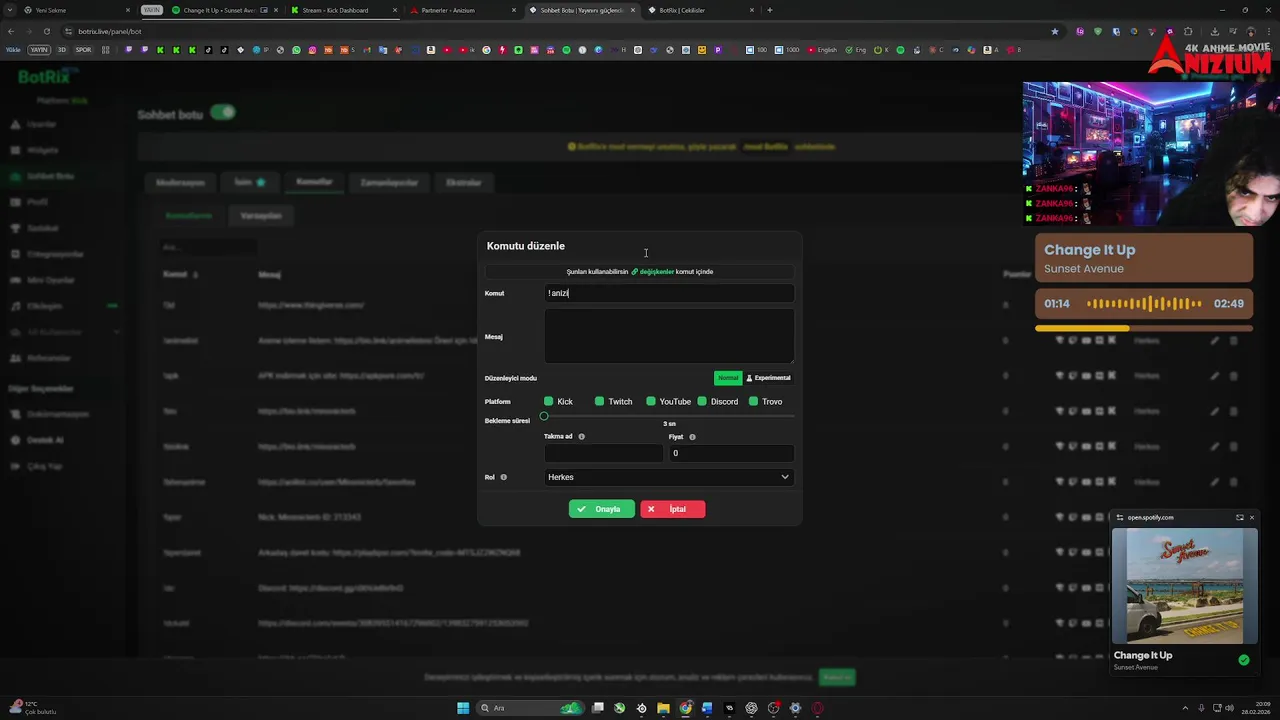This screenshot has width=1280, height=720.
Task: Confirm the command with Onayla
Action: pos(601,509)
